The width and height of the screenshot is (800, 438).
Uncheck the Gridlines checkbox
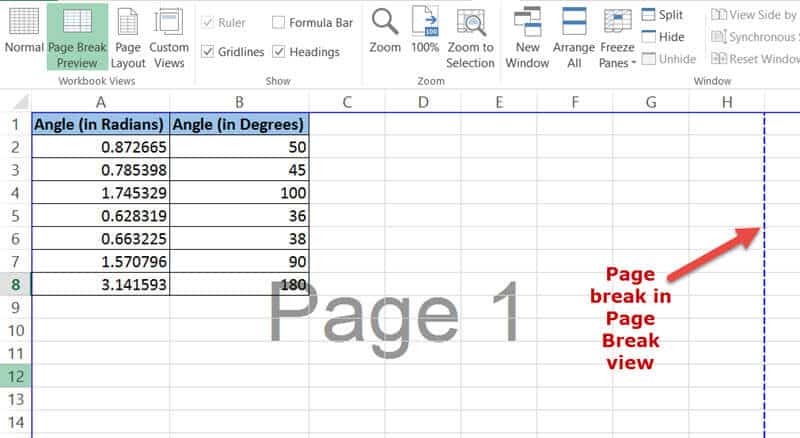tap(208, 52)
